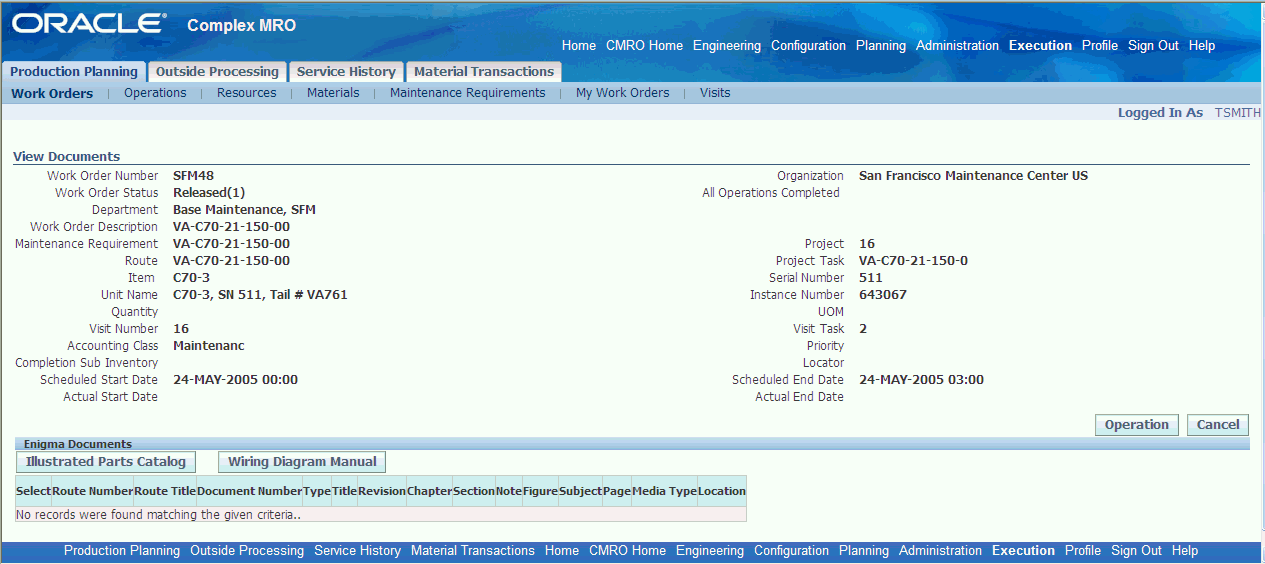Click the Location column header

pyautogui.click(x=722, y=491)
